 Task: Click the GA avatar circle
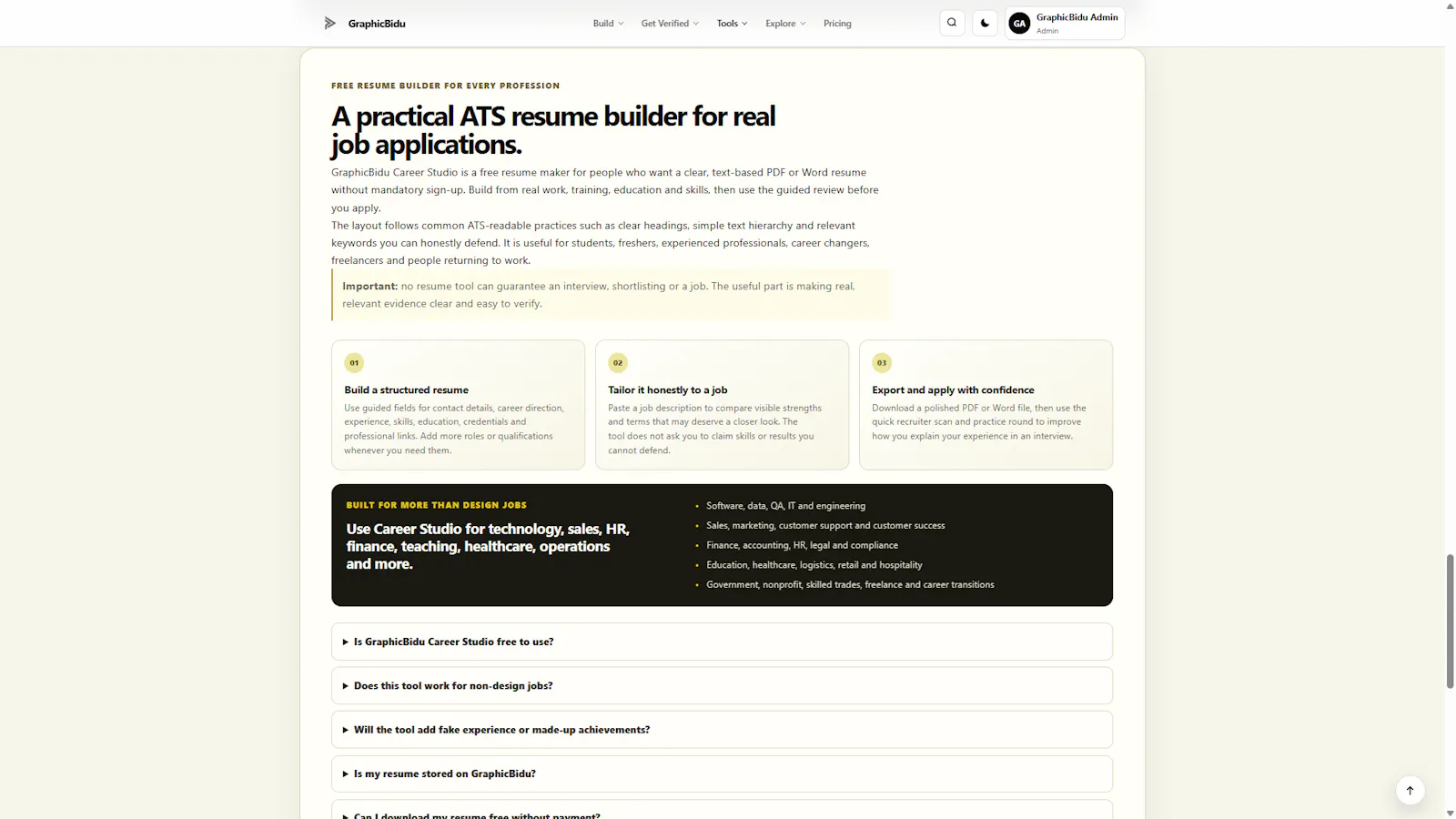click(x=1019, y=24)
